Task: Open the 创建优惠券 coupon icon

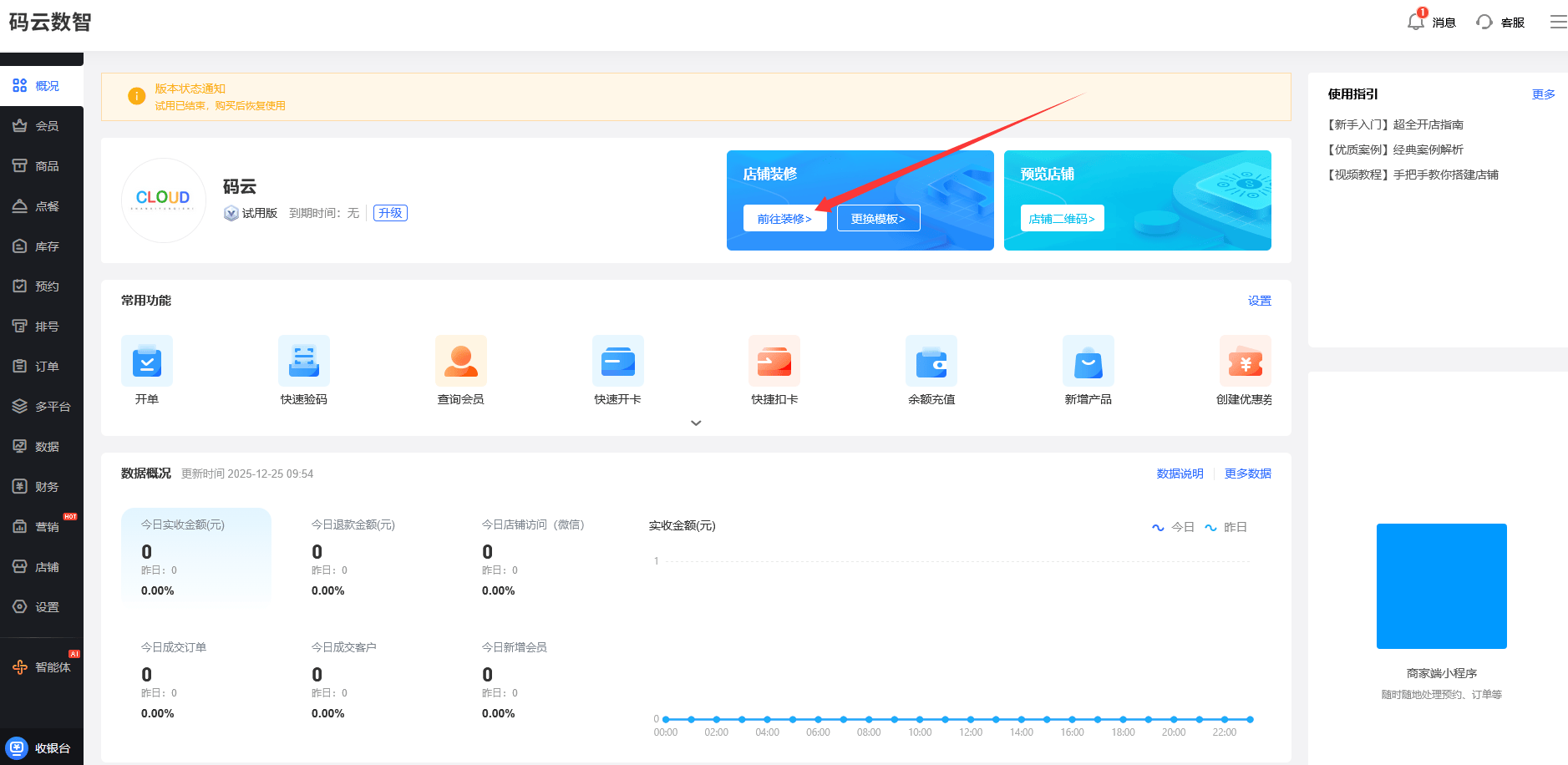Action: click(x=1245, y=361)
